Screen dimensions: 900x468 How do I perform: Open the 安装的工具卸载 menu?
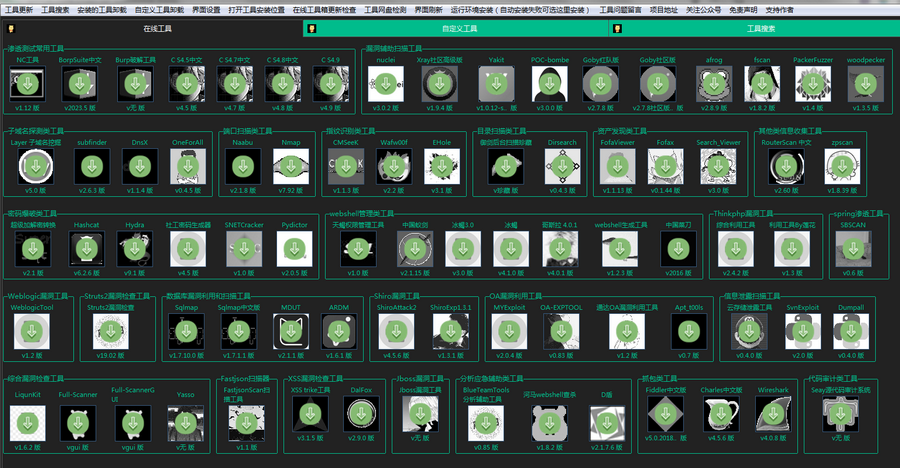coord(102,10)
